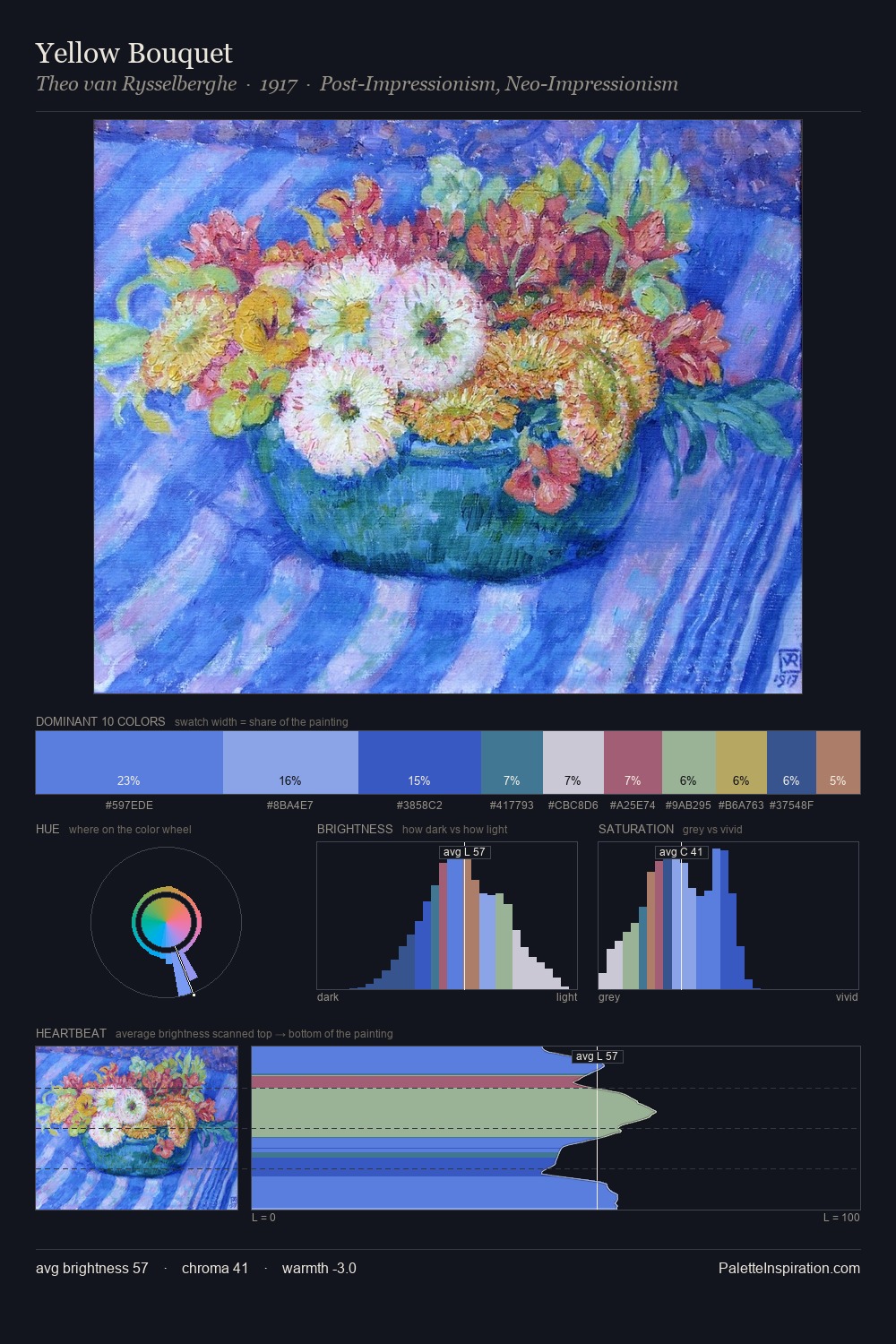Screen dimensions: 896x1344
Task: Click the '#597EDE' hex label
Action: pos(129,806)
